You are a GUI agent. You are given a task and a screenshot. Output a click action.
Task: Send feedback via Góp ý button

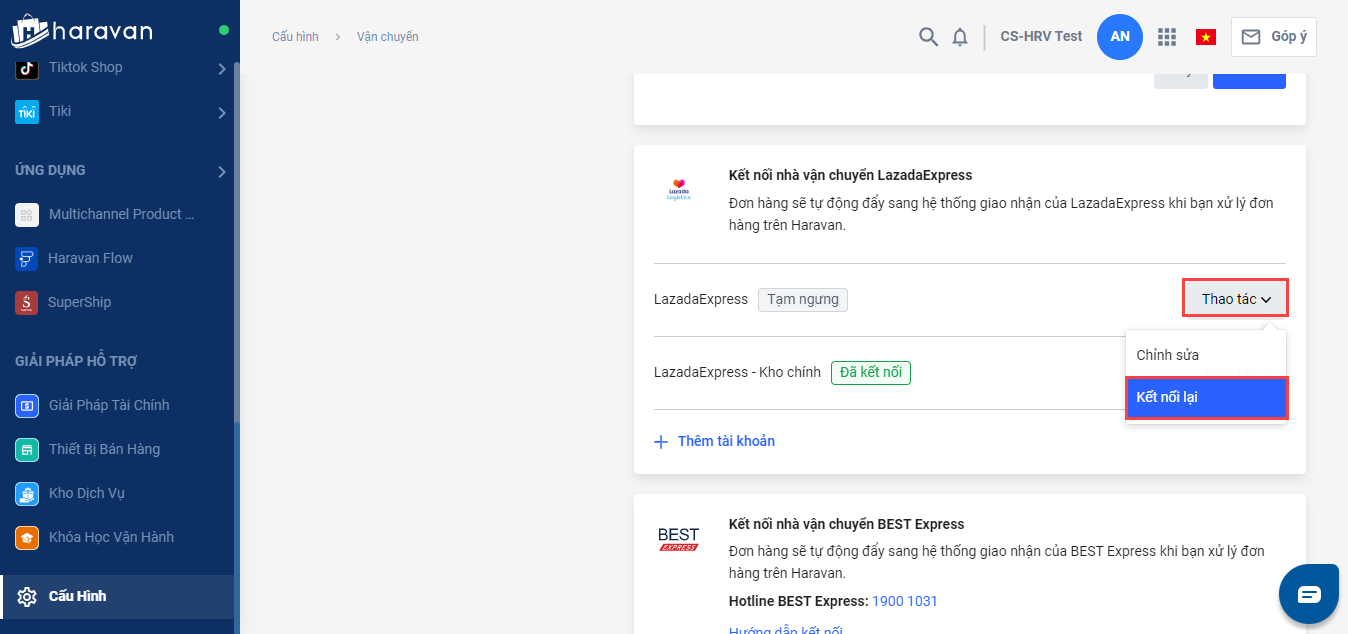click(x=1274, y=37)
